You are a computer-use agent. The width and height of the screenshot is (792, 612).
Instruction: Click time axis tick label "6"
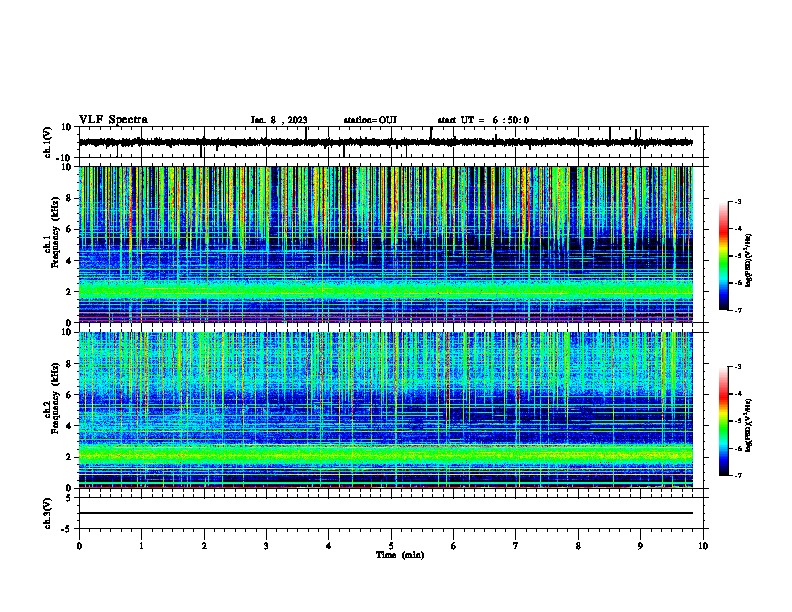pos(454,546)
